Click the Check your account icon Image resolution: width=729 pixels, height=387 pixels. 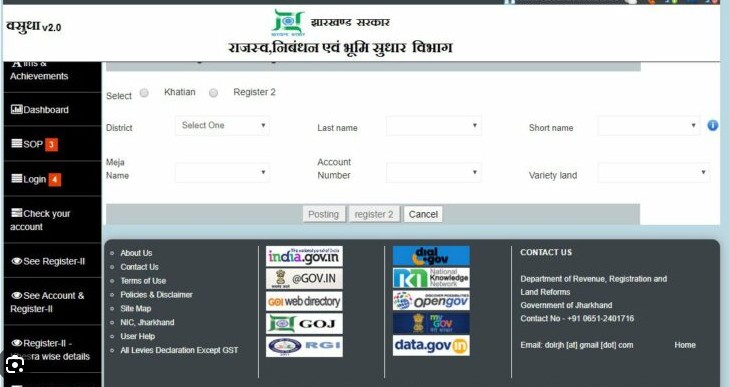pos(17,213)
